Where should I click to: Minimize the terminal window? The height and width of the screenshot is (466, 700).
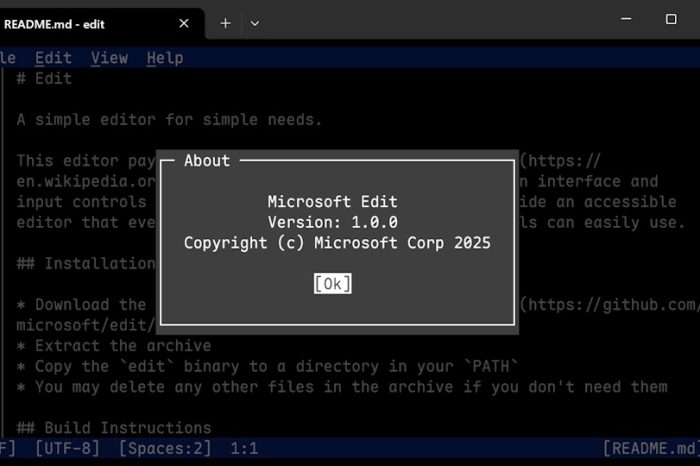(626, 19)
